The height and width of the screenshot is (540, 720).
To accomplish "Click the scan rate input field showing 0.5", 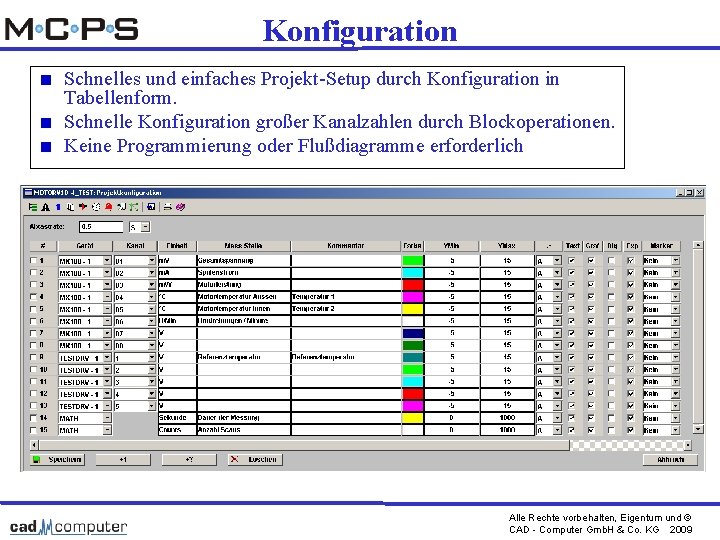I will [101, 226].
